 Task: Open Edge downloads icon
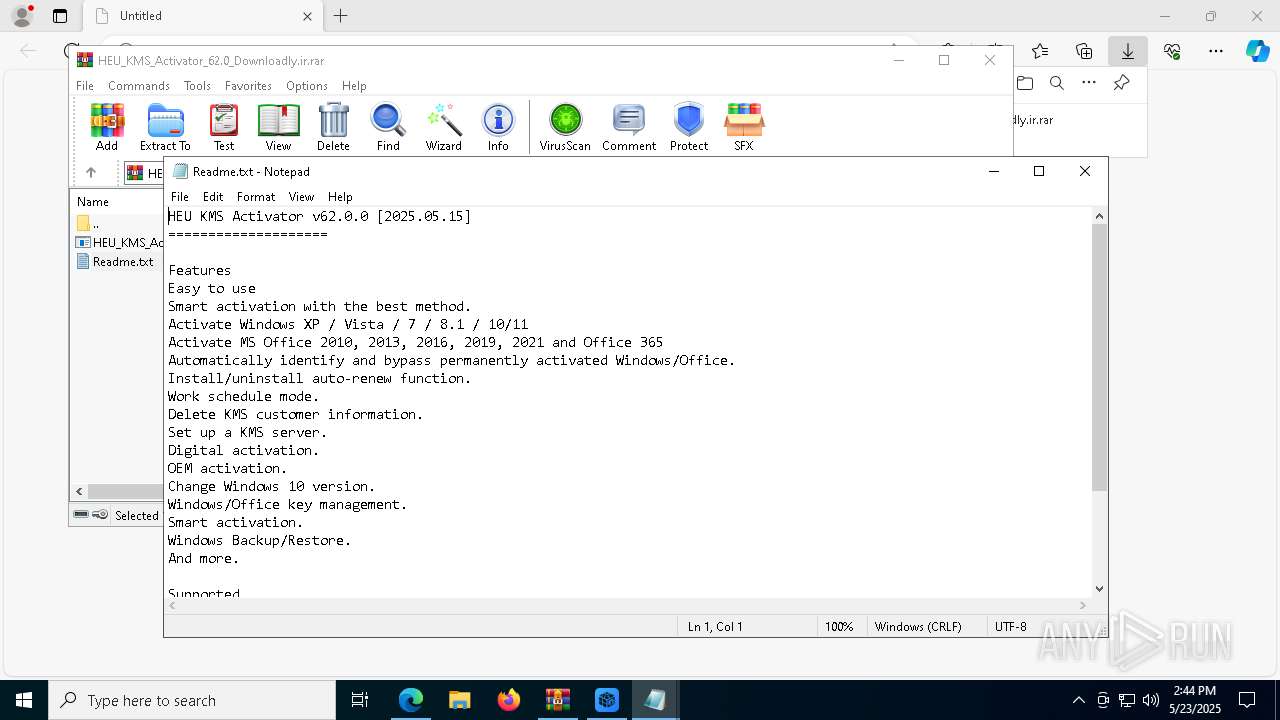point(1128,51)
